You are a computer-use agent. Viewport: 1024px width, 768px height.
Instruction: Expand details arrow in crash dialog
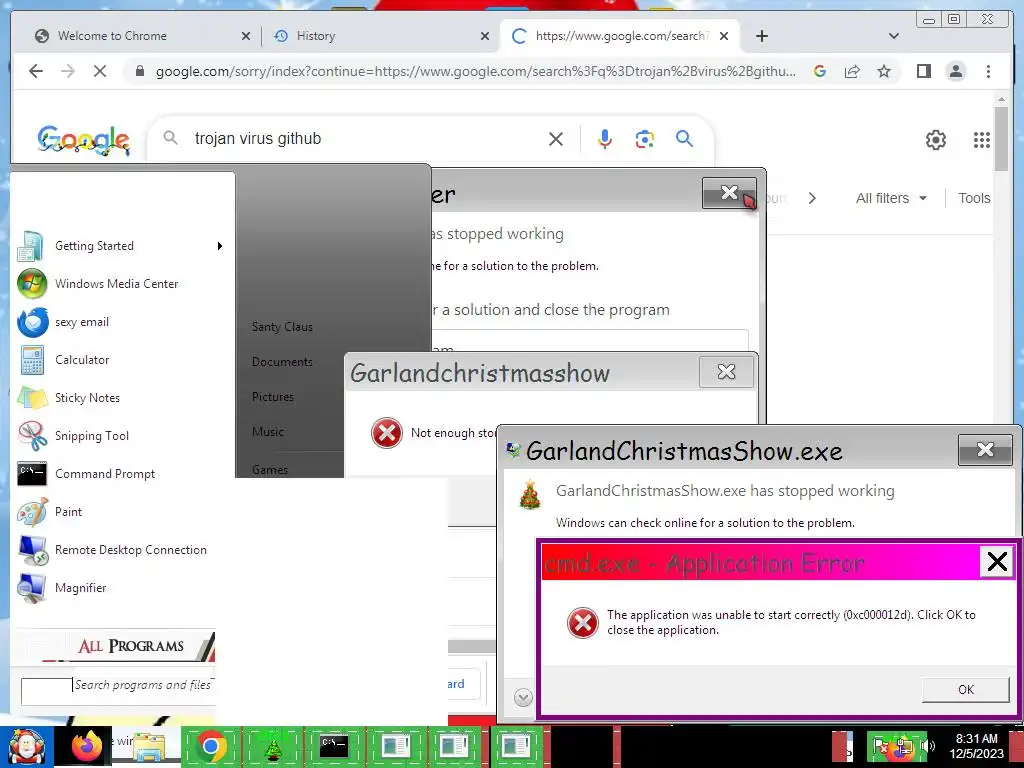tap(523, 697)
